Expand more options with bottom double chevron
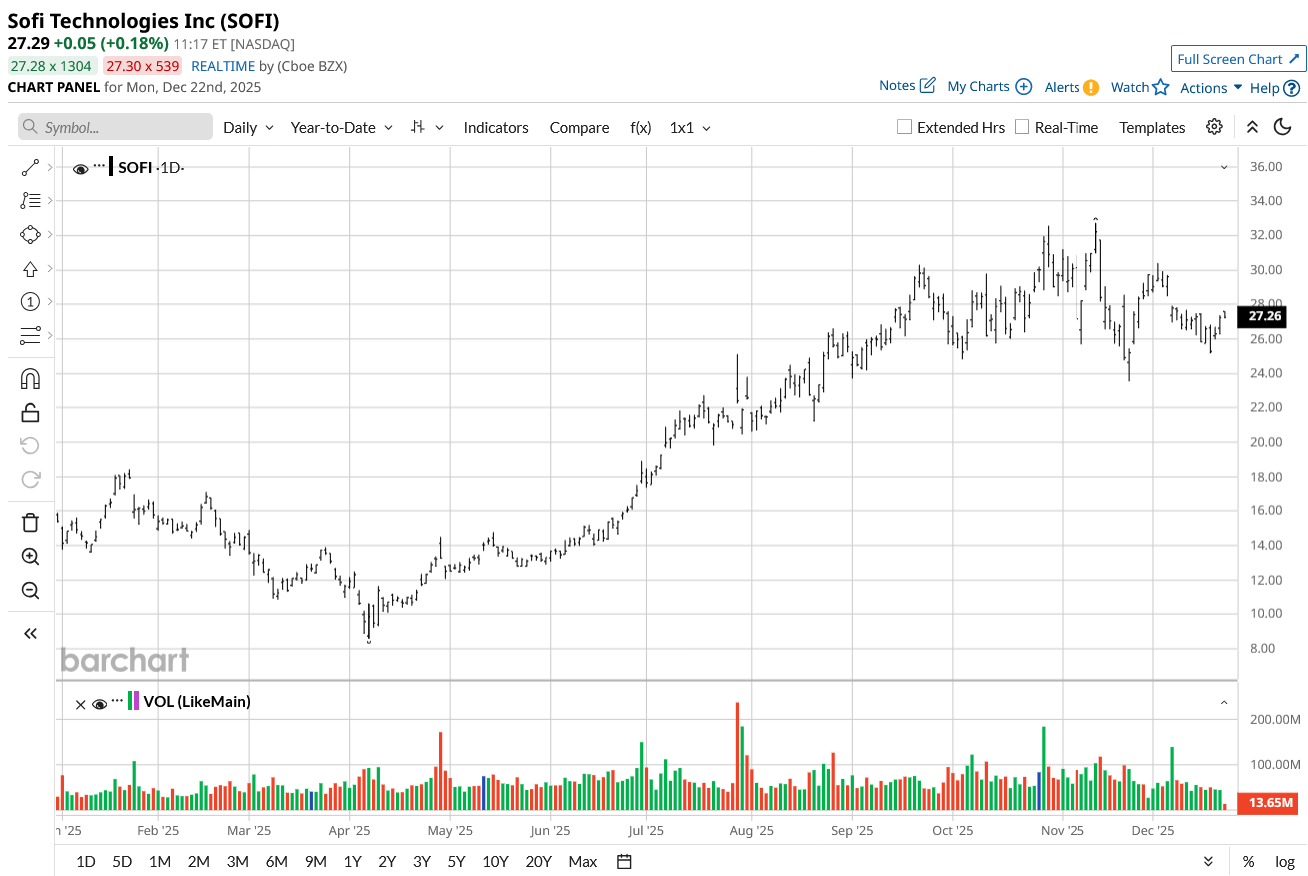 tap(1208, 862)
